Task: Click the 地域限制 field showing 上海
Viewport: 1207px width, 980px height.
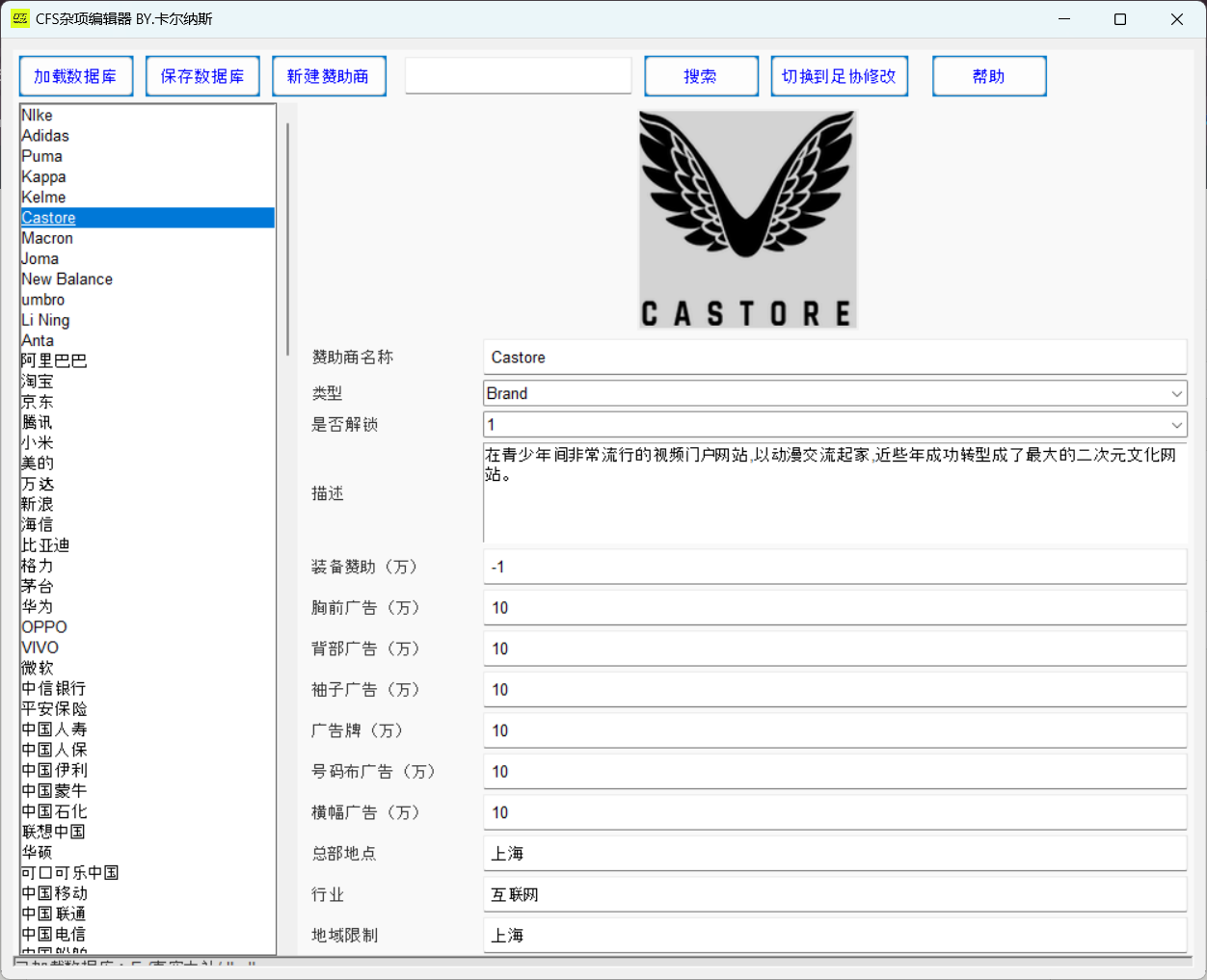Action: pos(835,936)
